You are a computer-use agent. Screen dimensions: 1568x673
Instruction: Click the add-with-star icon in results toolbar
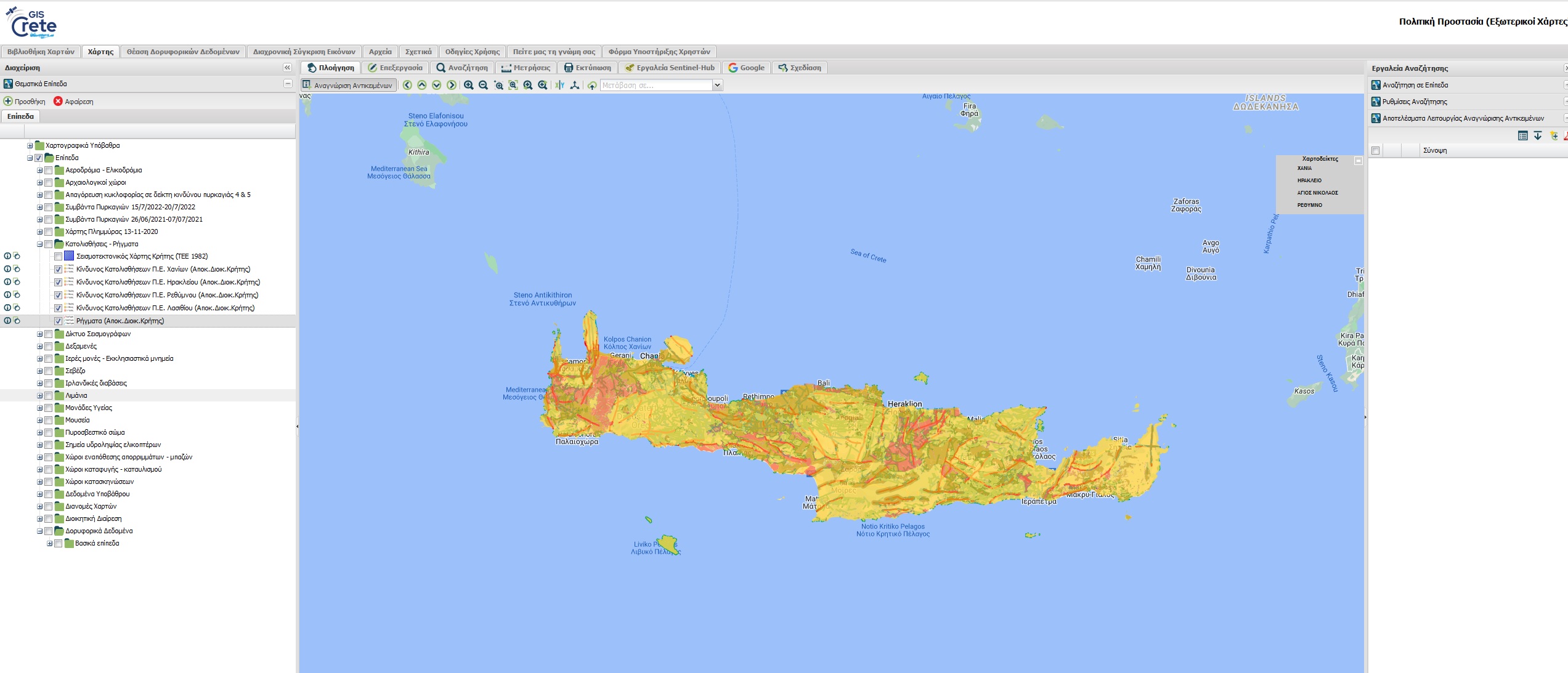(x=1554, y=135)
